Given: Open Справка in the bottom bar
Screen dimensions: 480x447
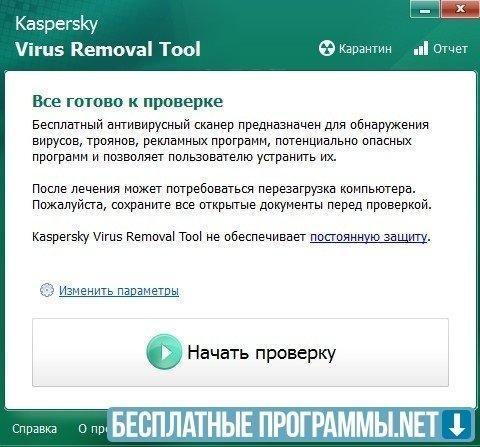Looking at the screenshot, I should pyautogui.click(x=34, y=429).
